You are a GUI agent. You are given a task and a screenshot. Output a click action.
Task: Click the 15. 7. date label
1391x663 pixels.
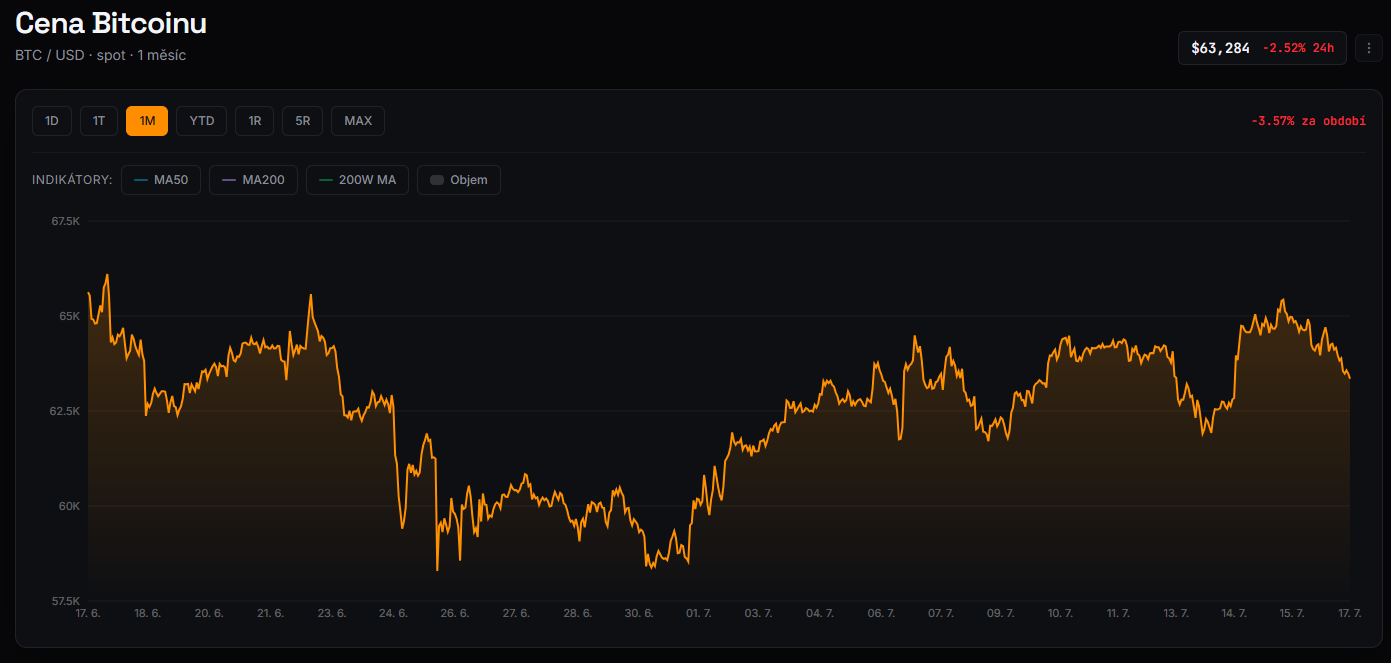(x=1293, y=613)
